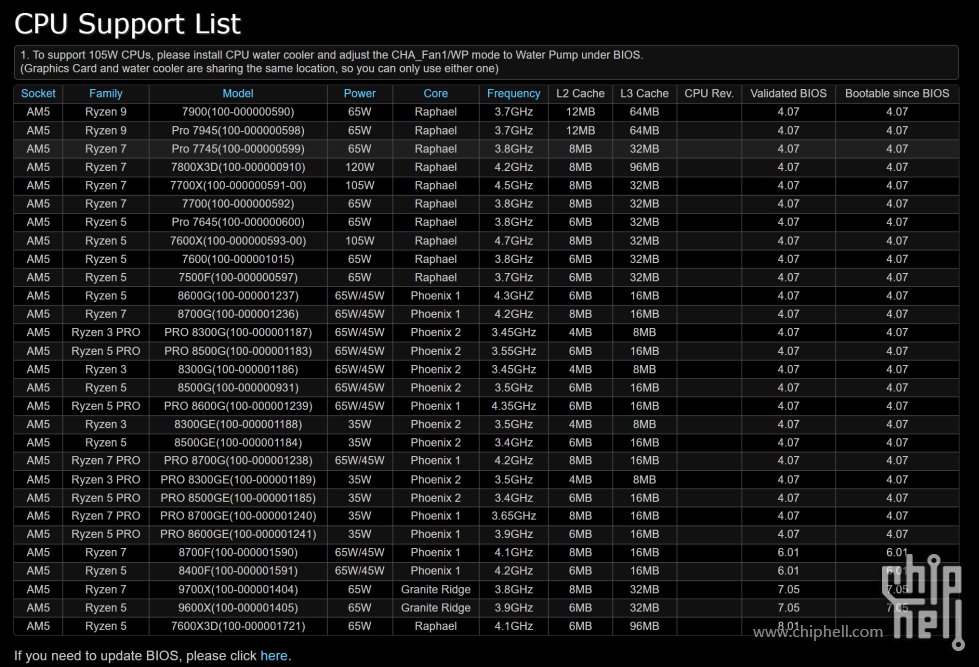Sort table by Core column header

tap(435, 94)
